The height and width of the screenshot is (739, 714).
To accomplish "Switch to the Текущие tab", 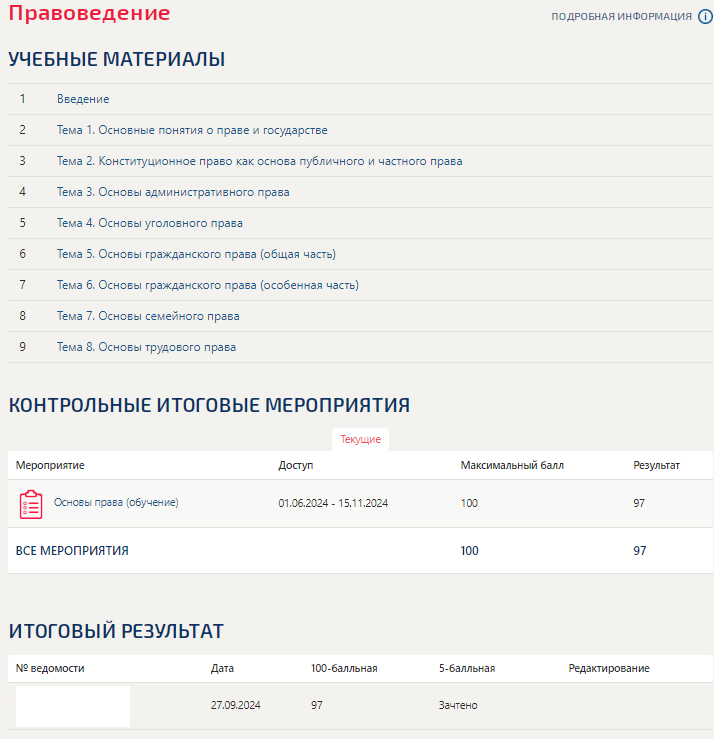I will coord(360,439).
